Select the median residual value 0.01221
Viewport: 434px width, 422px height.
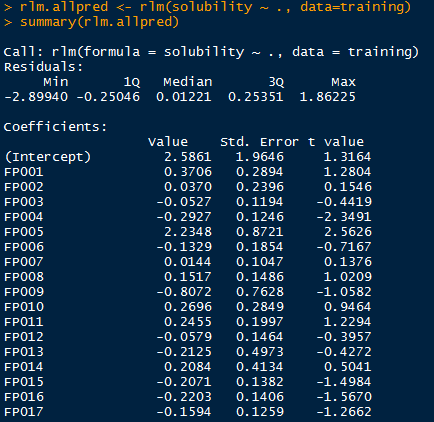[184, 97]
